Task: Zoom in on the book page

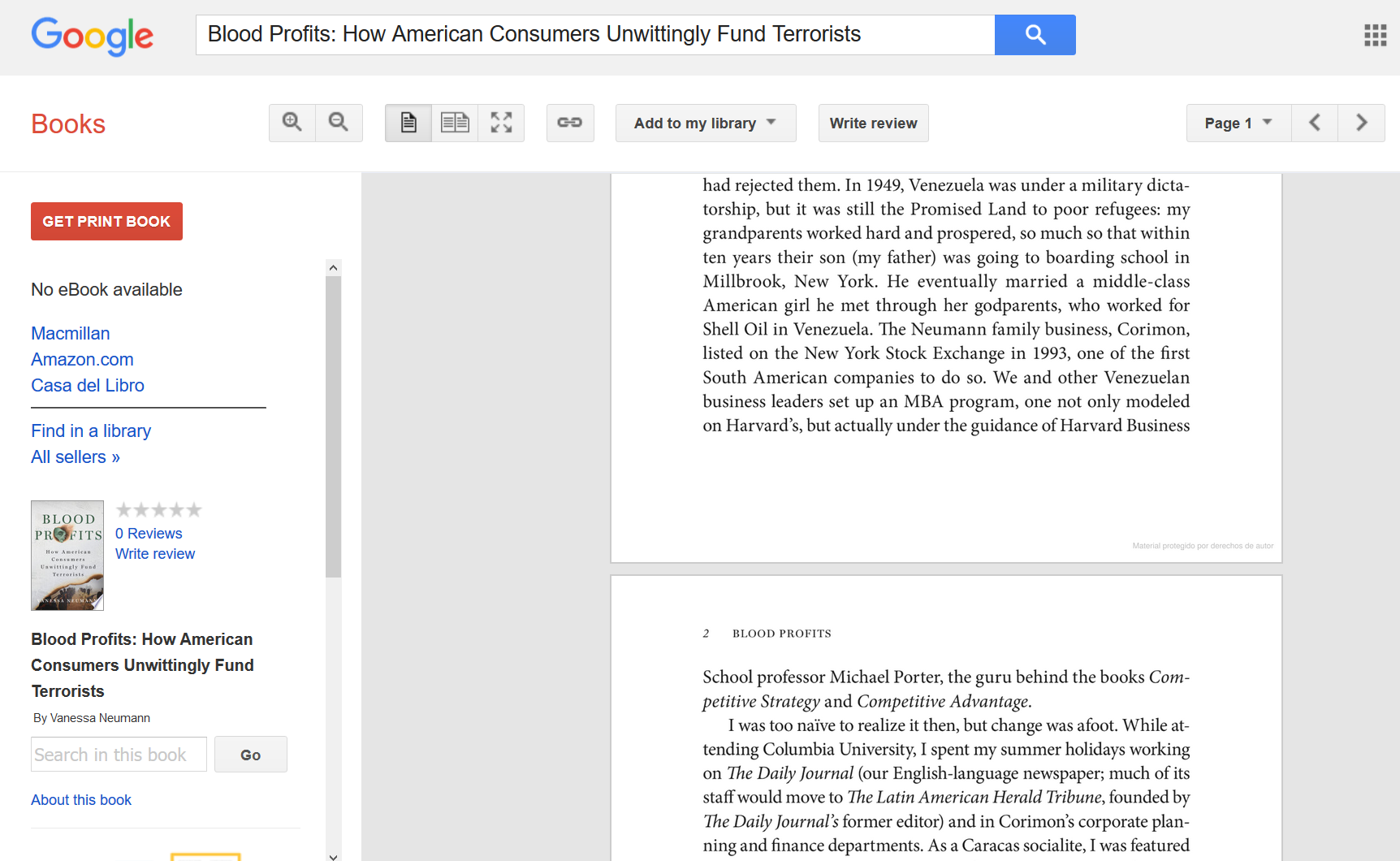Action: [292, 123]
